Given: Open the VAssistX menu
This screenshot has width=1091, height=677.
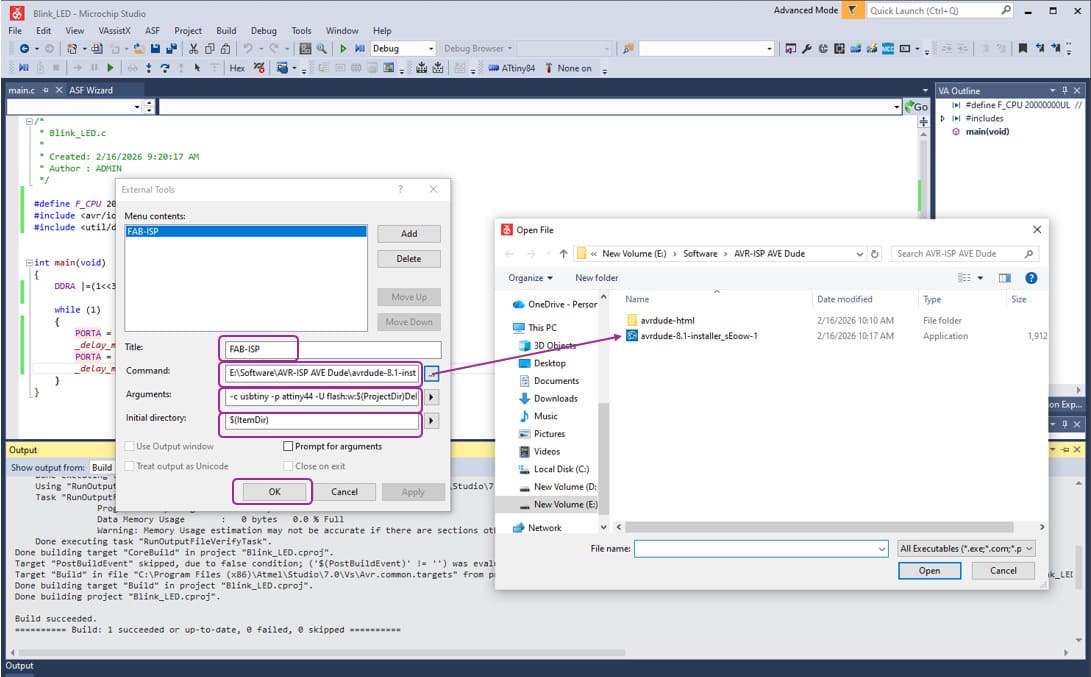Looking at the screenshot, I should [x=115, y=31].
